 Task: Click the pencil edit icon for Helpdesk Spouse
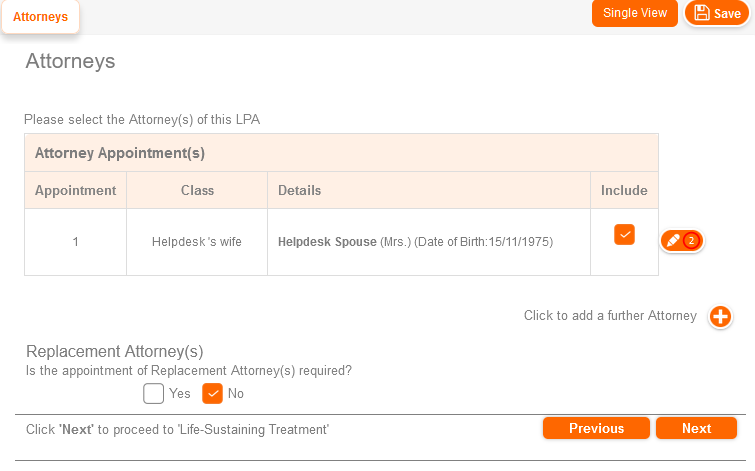tap(672, 241)
